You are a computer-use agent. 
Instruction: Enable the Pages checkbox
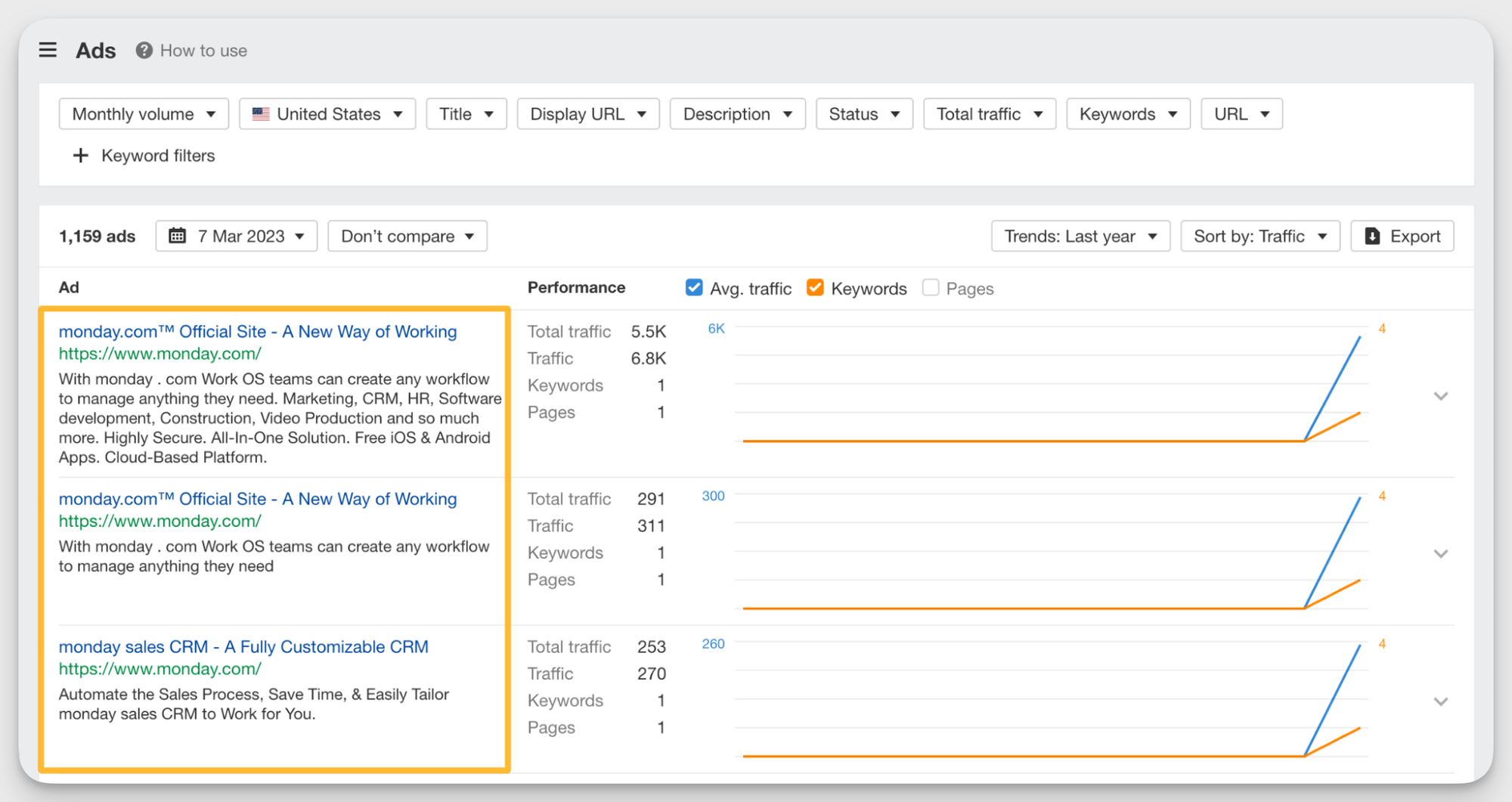[931, 288]
